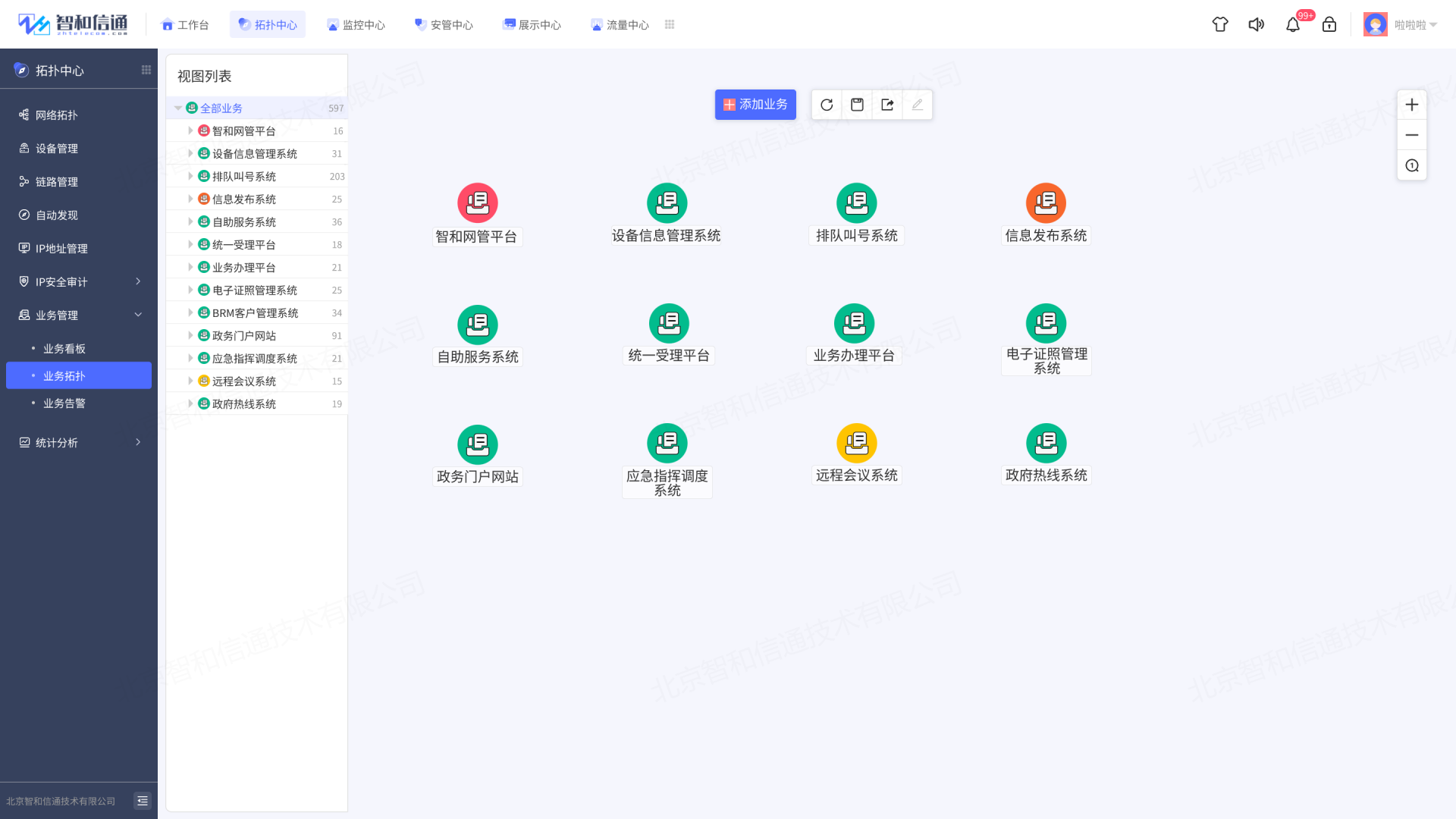Expand the 排队叫号系统 tree item

click(x=191, y=176)
